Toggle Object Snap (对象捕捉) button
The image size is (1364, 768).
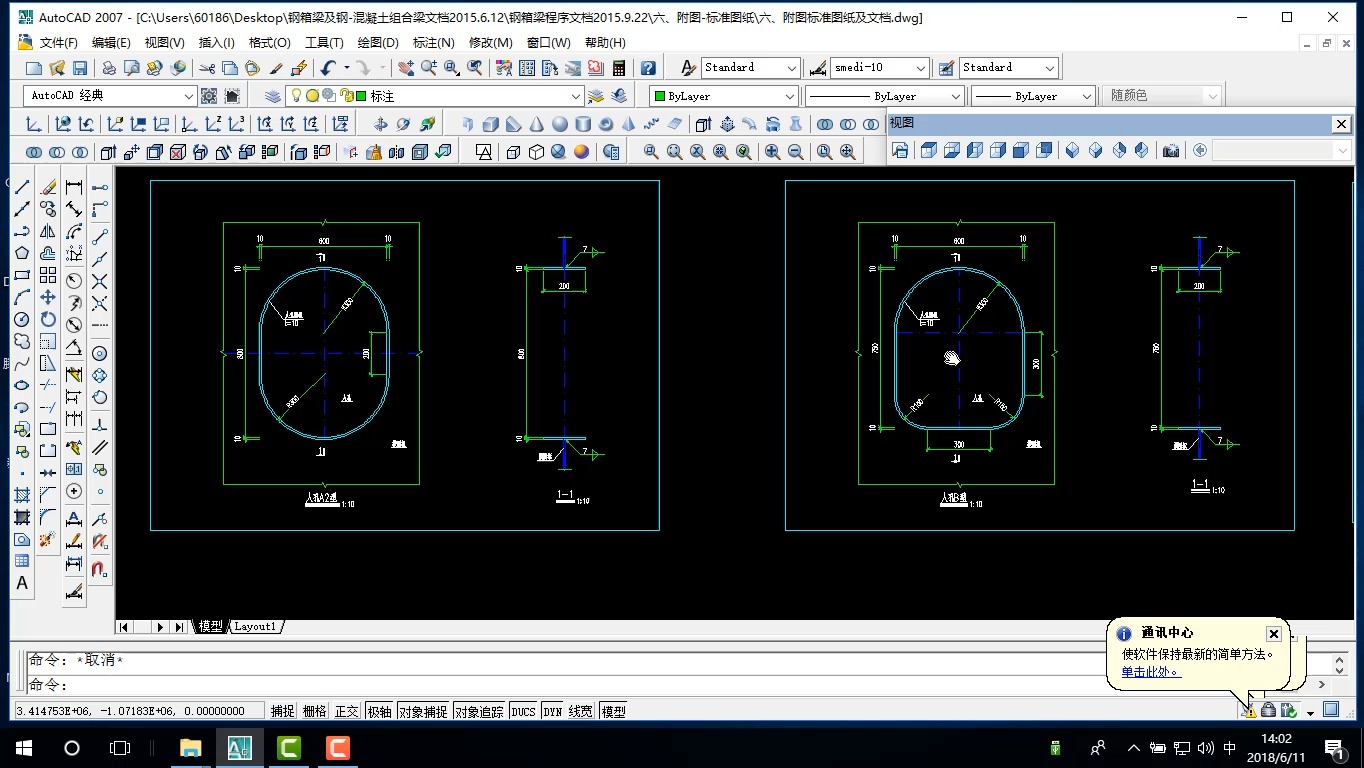point(422,711)
